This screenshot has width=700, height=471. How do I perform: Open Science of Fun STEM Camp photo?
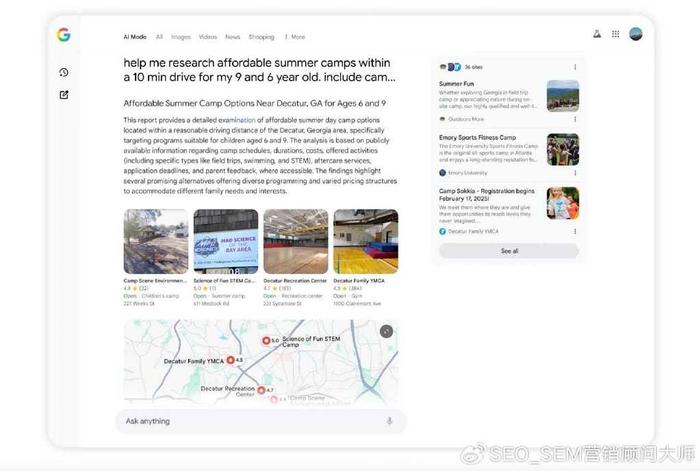coord(226,242)
